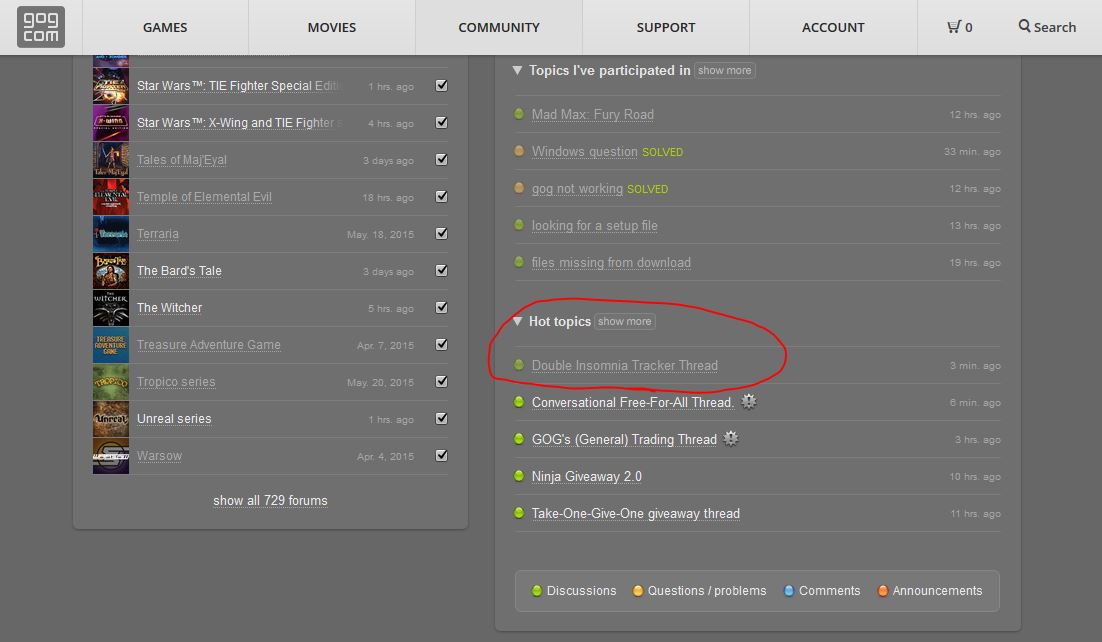This screenshot has height=642, width=1102.
Task: Open Double Insomnia Tracker Thread
Action: (625, 366)
